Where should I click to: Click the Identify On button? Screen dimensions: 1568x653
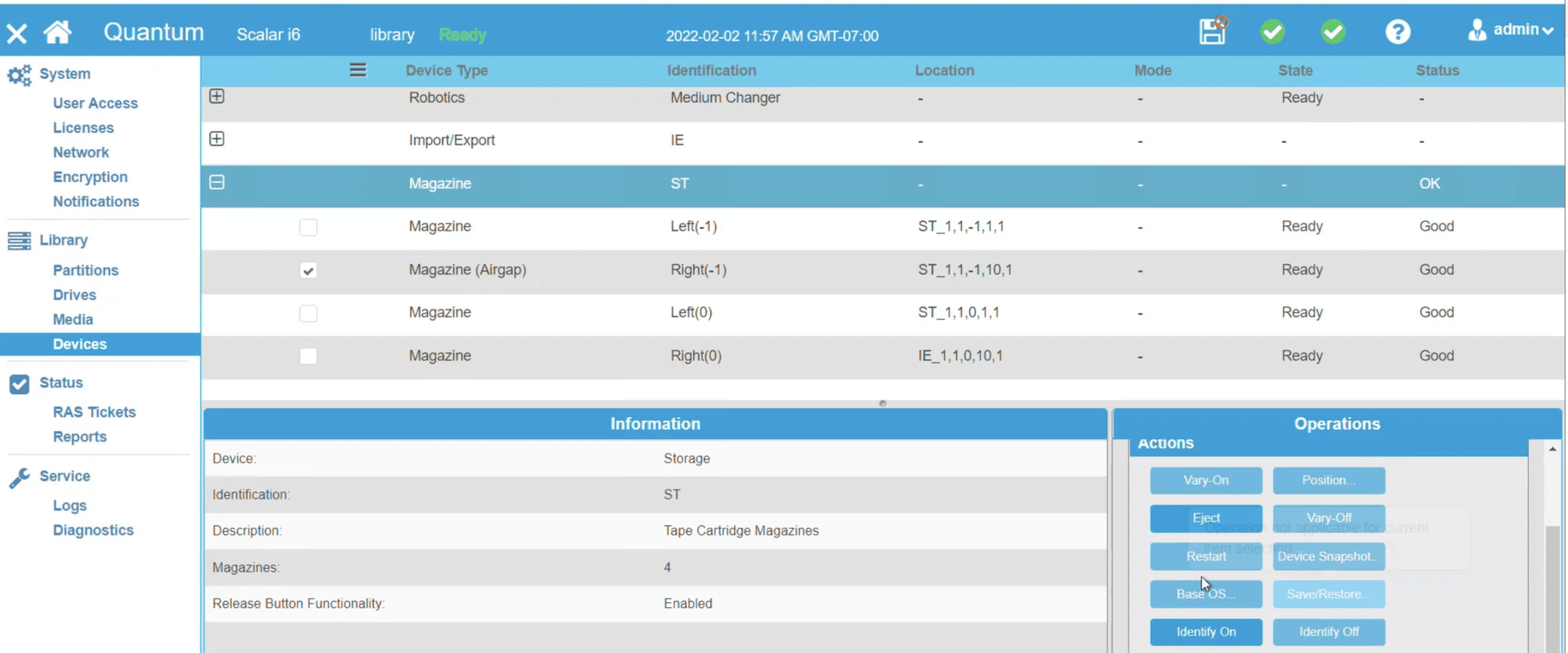1206,632
